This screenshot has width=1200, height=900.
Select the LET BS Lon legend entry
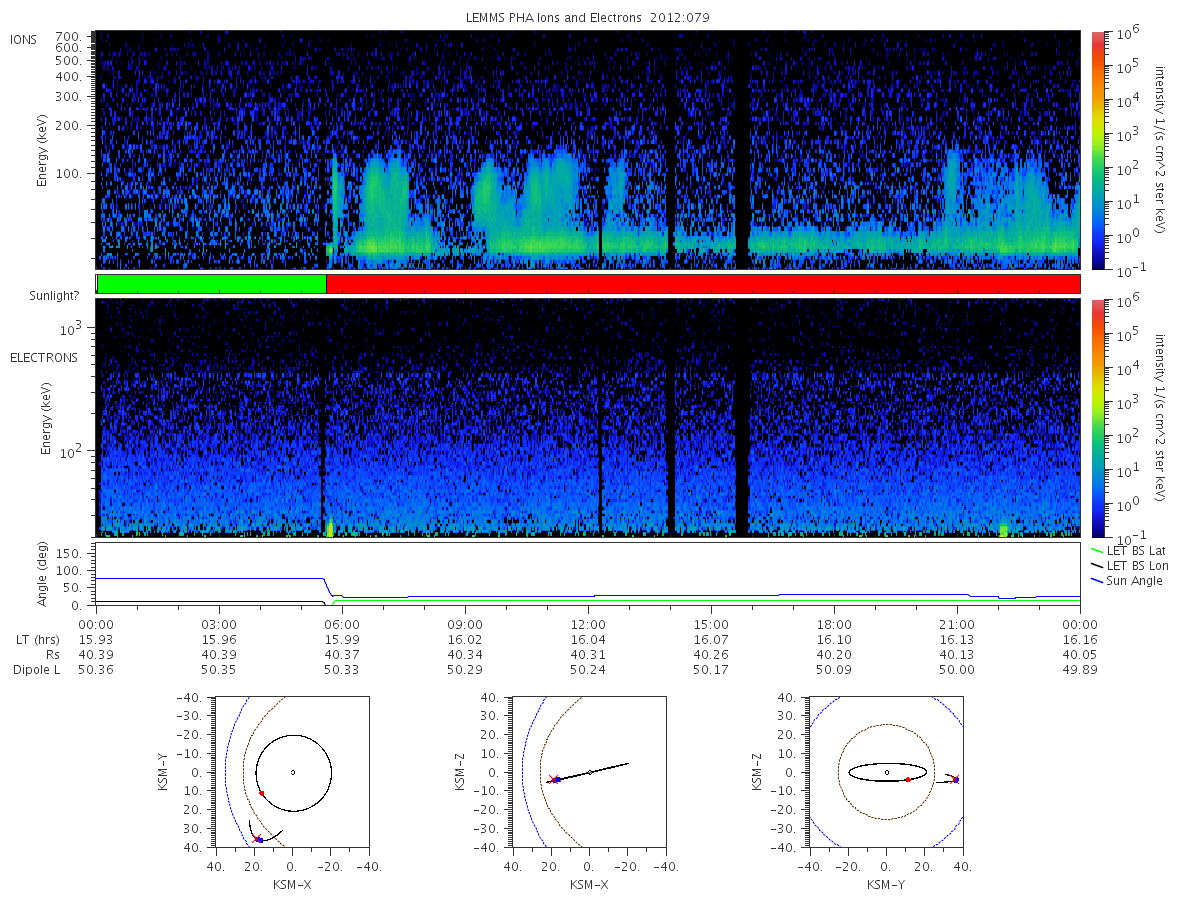[1129, 566]
